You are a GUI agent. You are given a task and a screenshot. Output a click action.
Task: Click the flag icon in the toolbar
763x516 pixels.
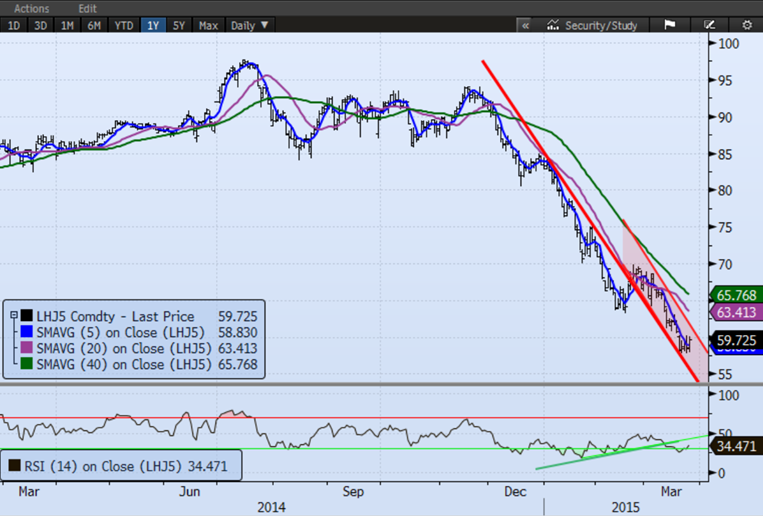click(669, 24)
